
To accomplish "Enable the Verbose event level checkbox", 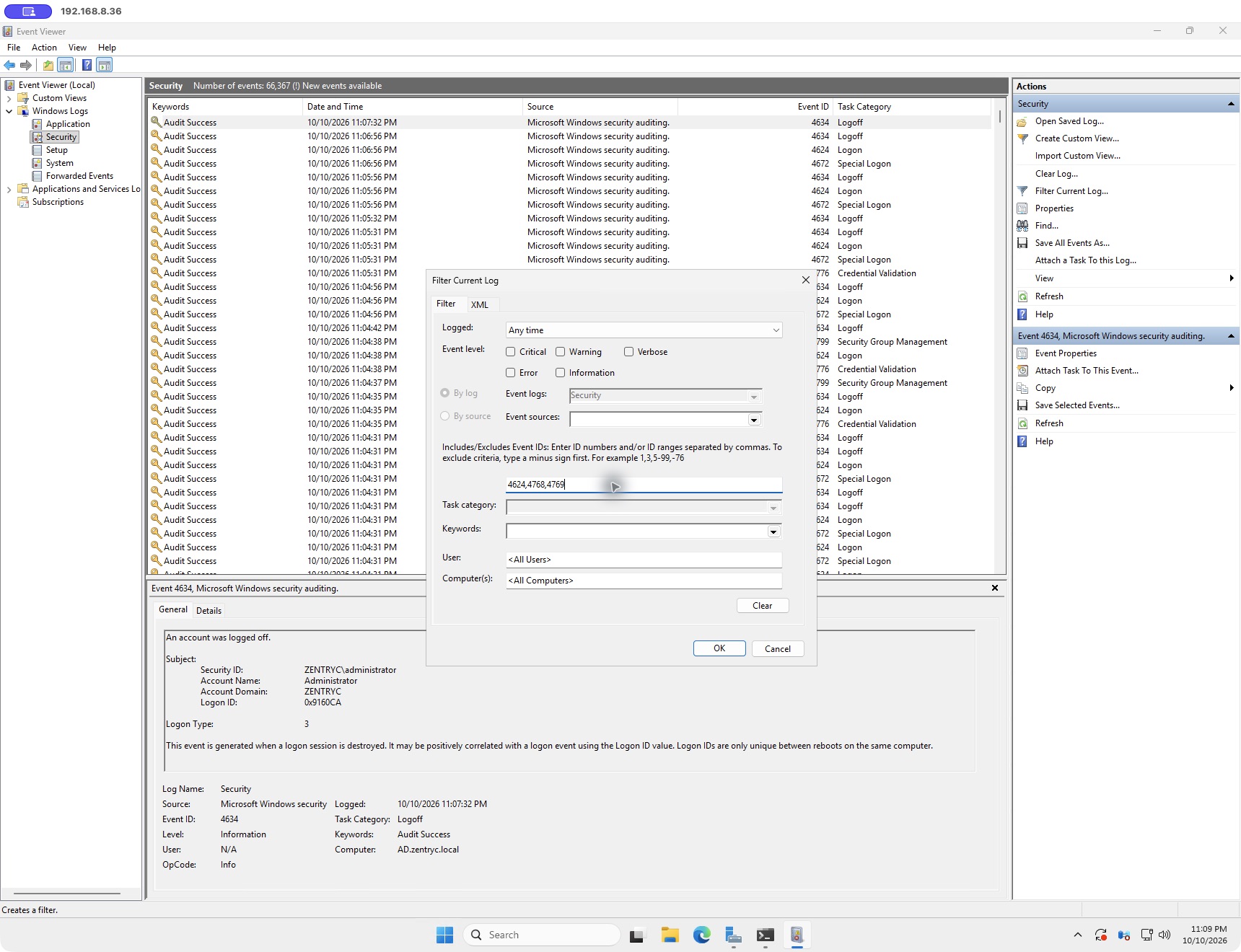I will (x=629, y=352).
